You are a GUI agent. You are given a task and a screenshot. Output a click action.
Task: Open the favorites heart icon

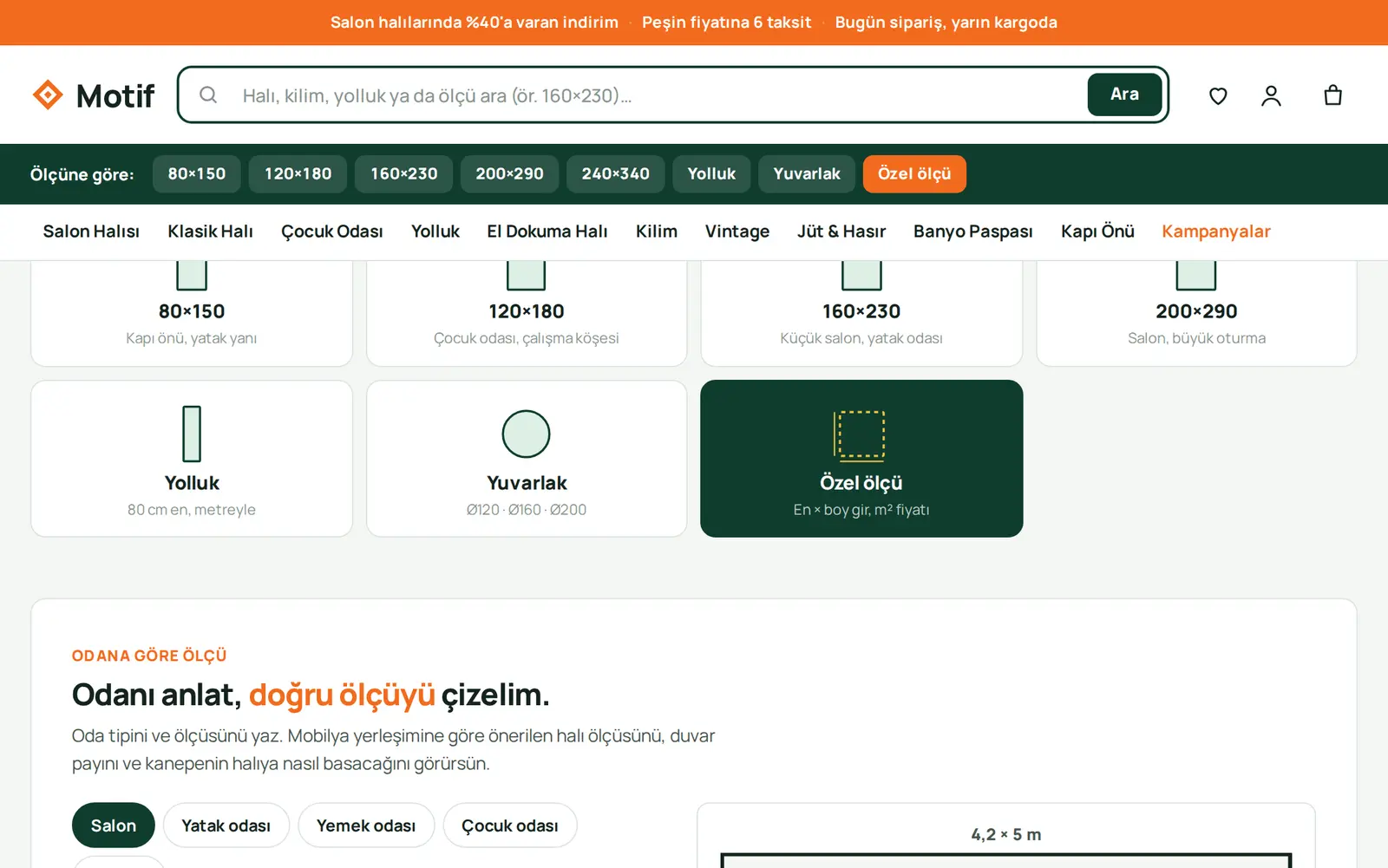click(x=1218, y=95)
